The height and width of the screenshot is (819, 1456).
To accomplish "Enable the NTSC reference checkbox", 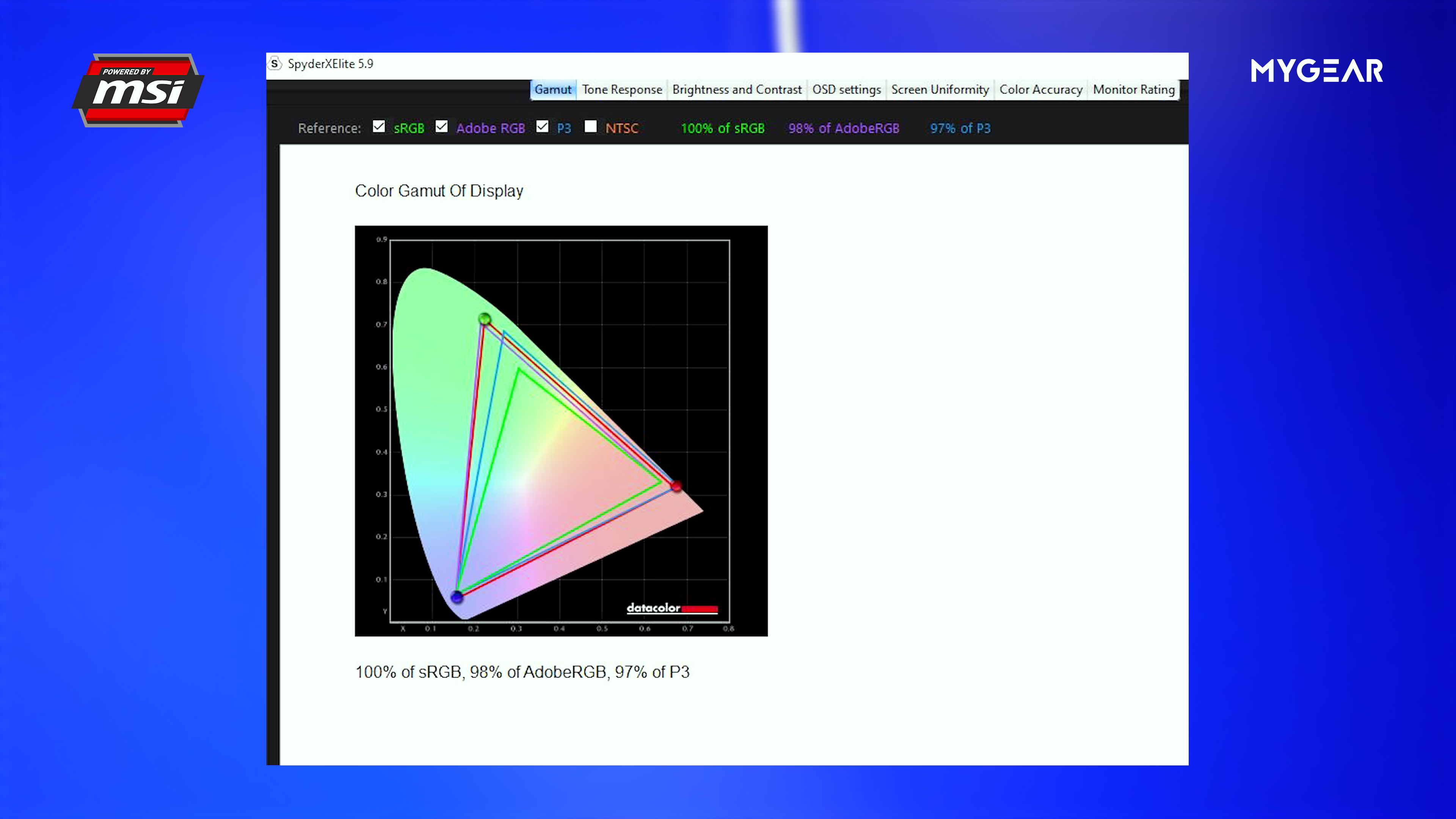I will pos(591,127).
